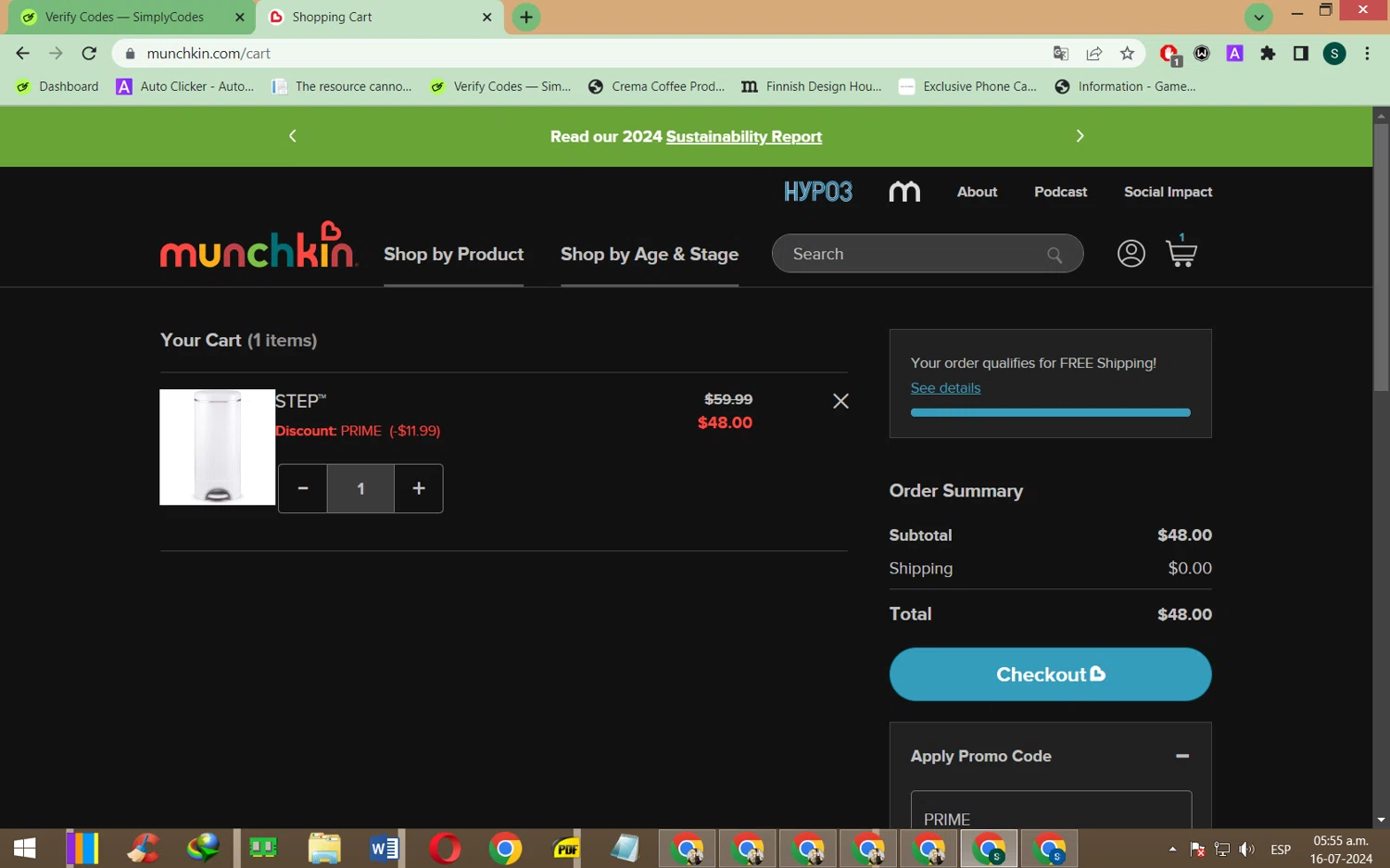Click the Checkout button

pyautogui.click(x=1050, y=674)
